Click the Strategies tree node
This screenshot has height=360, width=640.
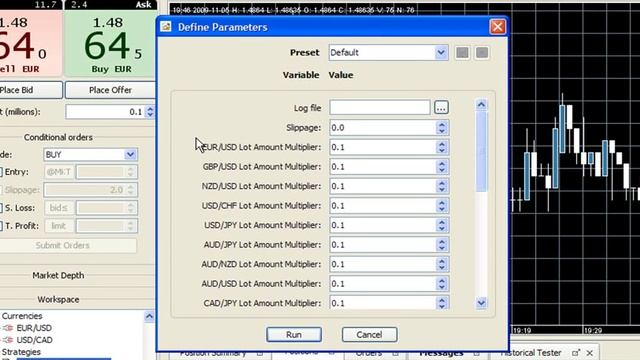click(x=21, y=352)
